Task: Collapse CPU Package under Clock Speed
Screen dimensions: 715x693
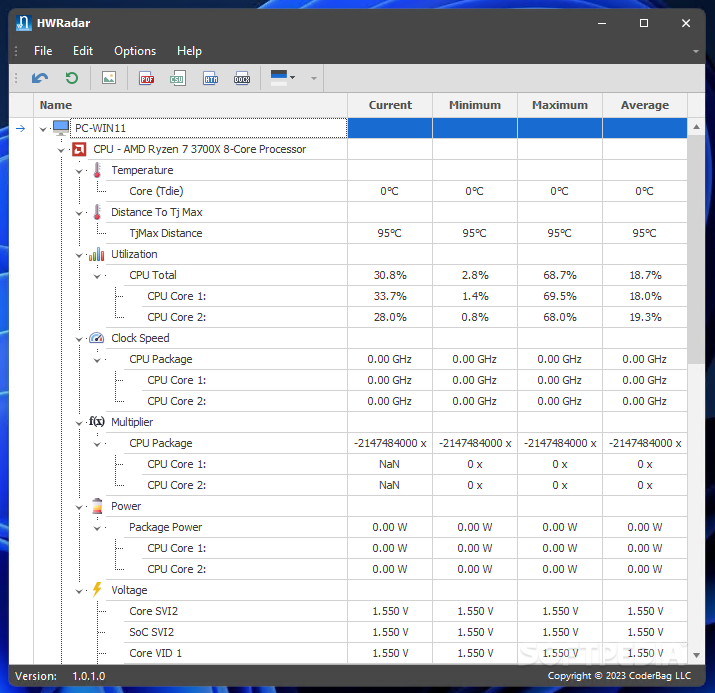Action: pos(97,360)
